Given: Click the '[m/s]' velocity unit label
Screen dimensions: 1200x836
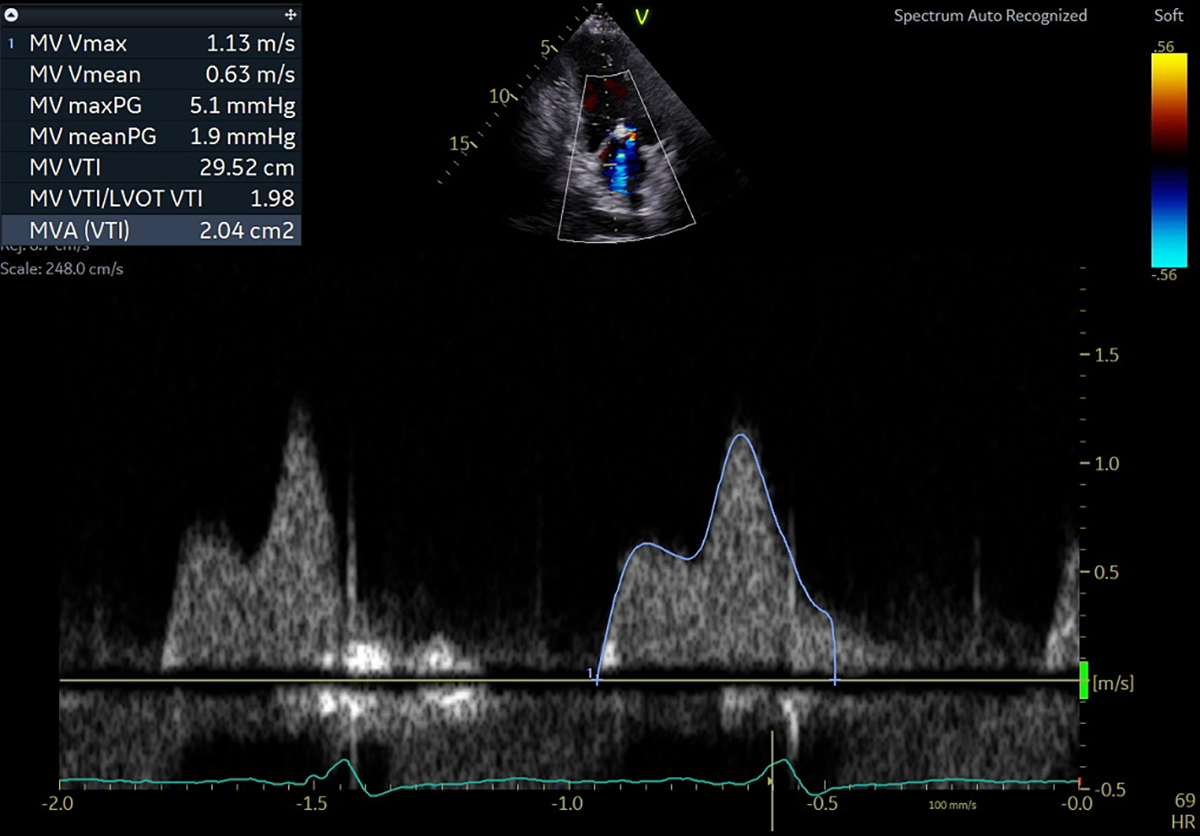Looking at the screenshot, I should (1114, 683).
